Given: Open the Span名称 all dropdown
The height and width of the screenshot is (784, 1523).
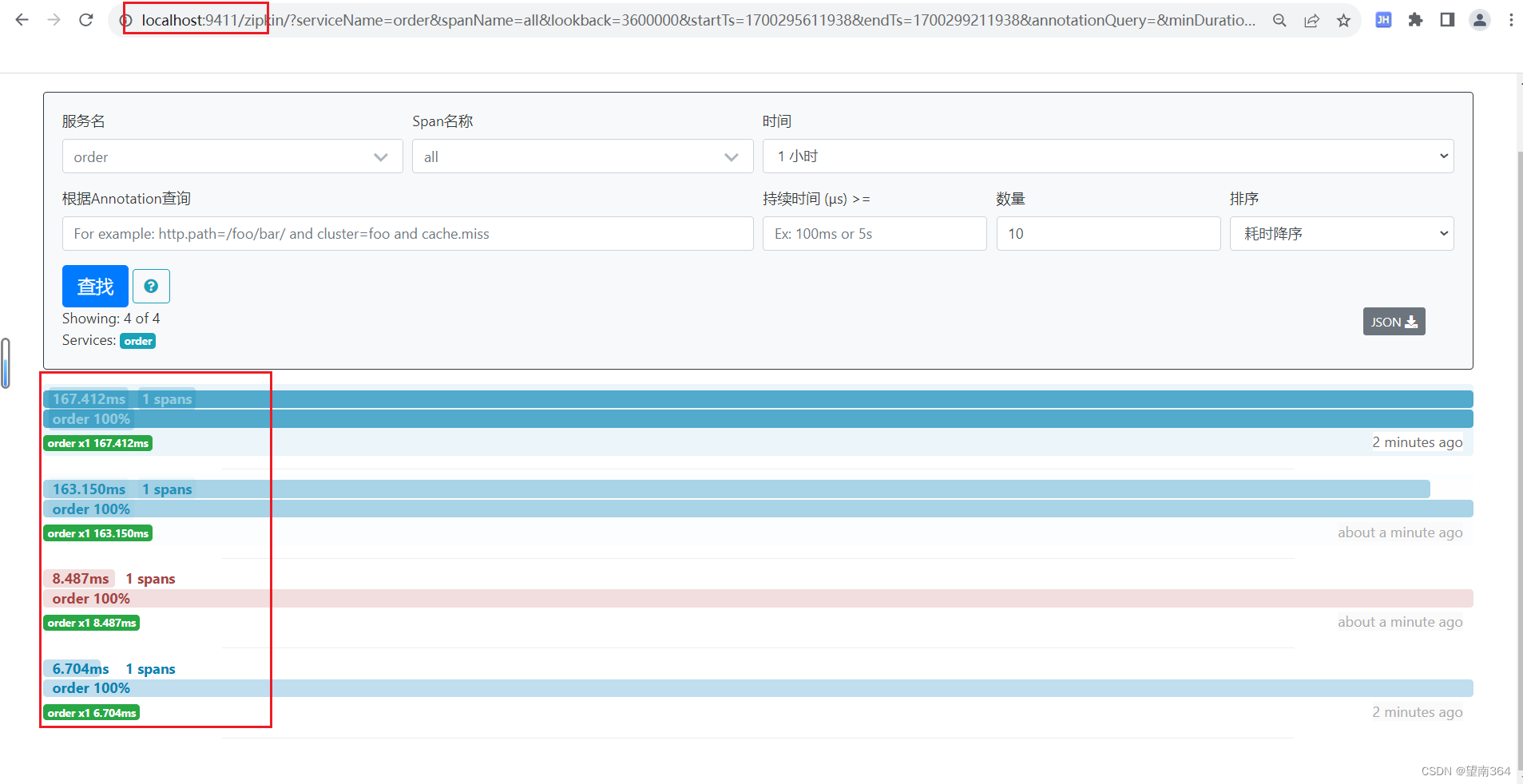Looking at the screenshot, I should point(582,156).
